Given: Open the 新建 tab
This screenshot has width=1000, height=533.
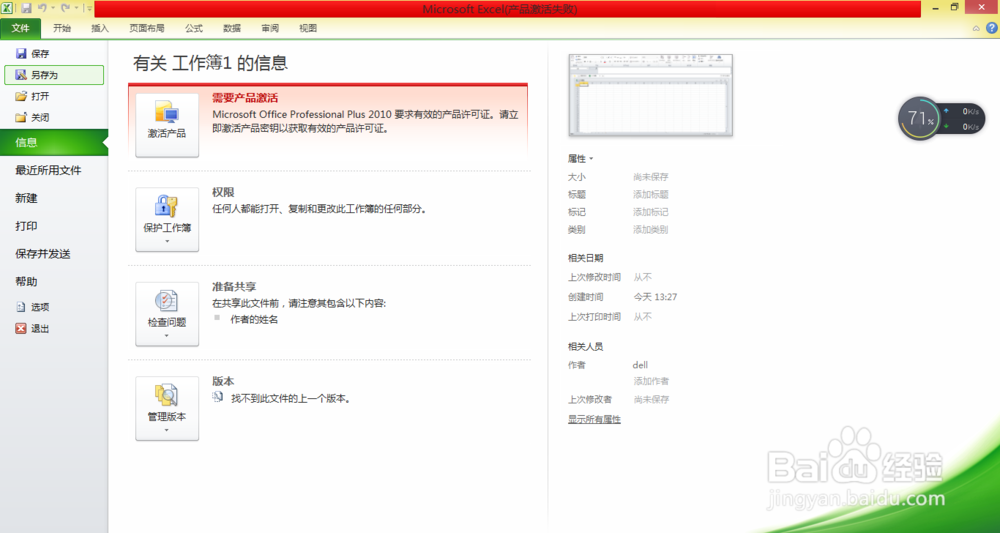Looking at the screenshot, I should pyautogui.click(x=26, y=198).
